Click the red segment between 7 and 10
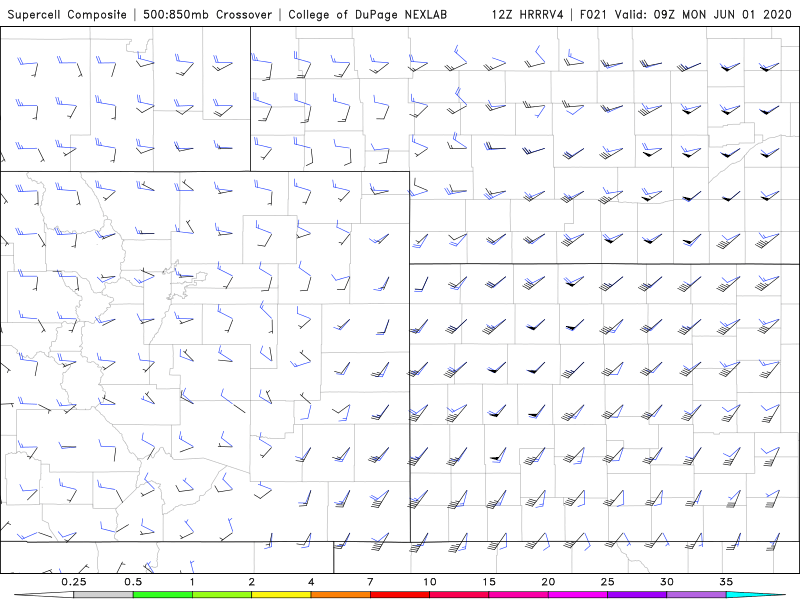800x600 pixels. [x=400, y=595]
